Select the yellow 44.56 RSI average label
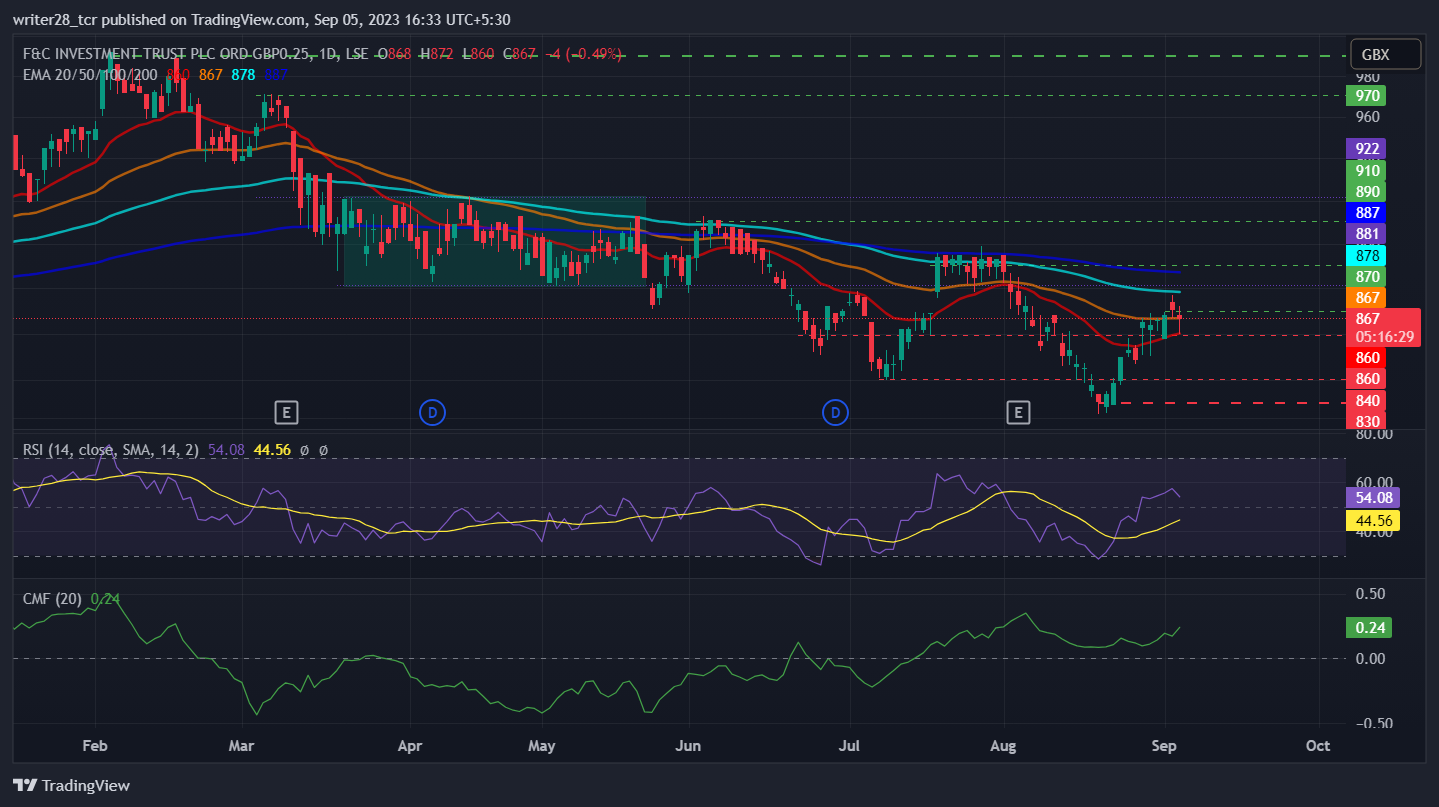This screenshot has width=1439, height=807. (1372, 520)
